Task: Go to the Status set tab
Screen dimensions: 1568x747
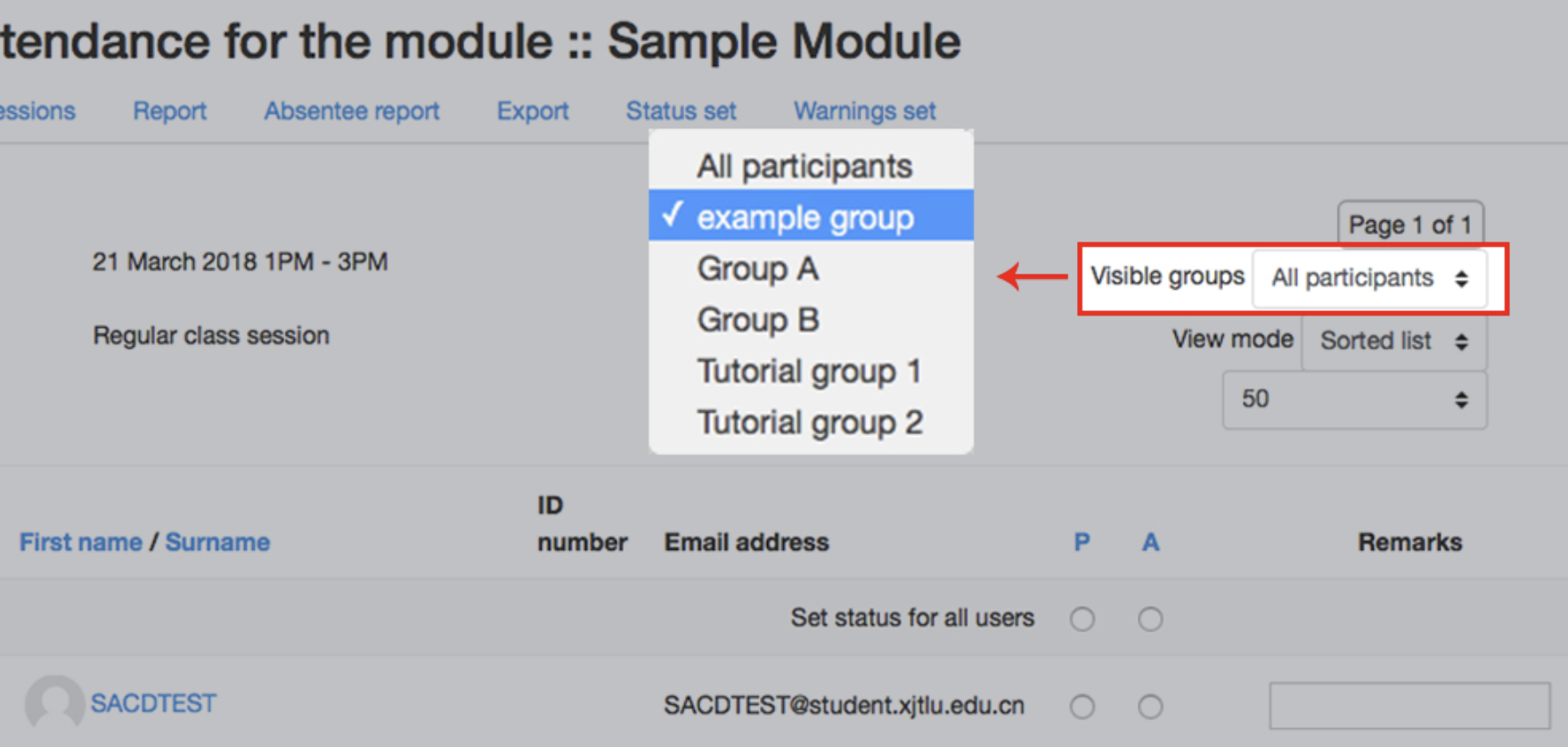Action: click(681, 111)
